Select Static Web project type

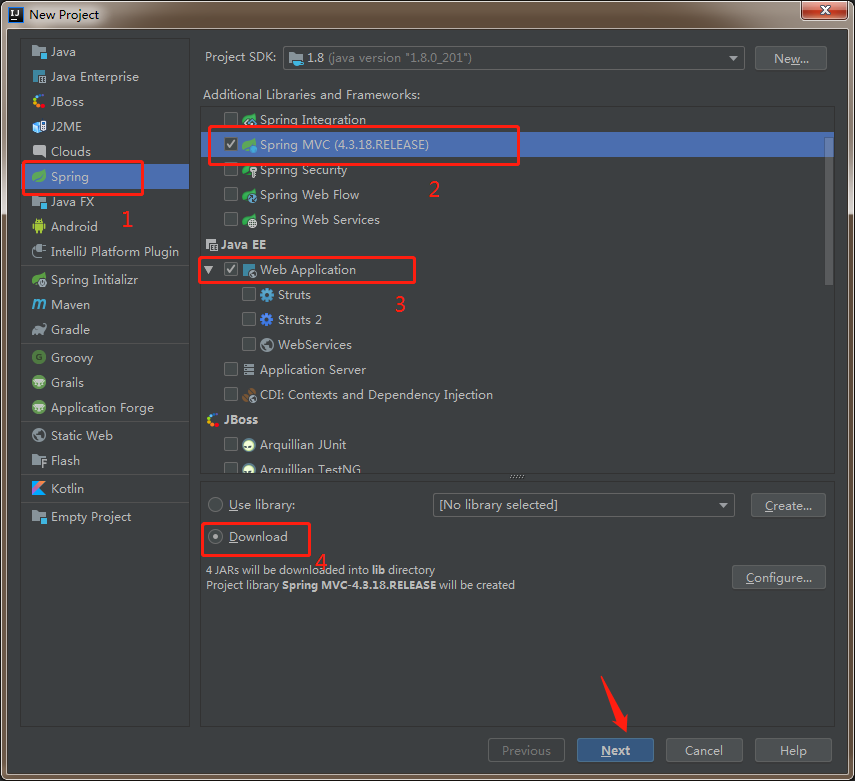pyautogui.click(x=105, y=435)
